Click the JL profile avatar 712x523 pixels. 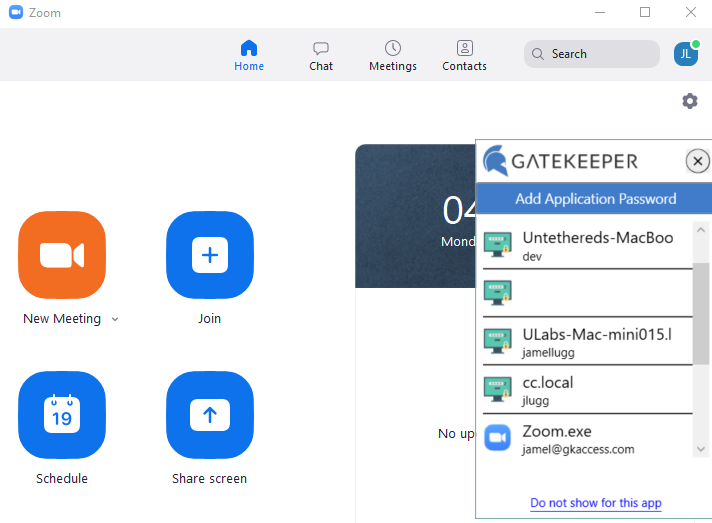click(685, 54)
